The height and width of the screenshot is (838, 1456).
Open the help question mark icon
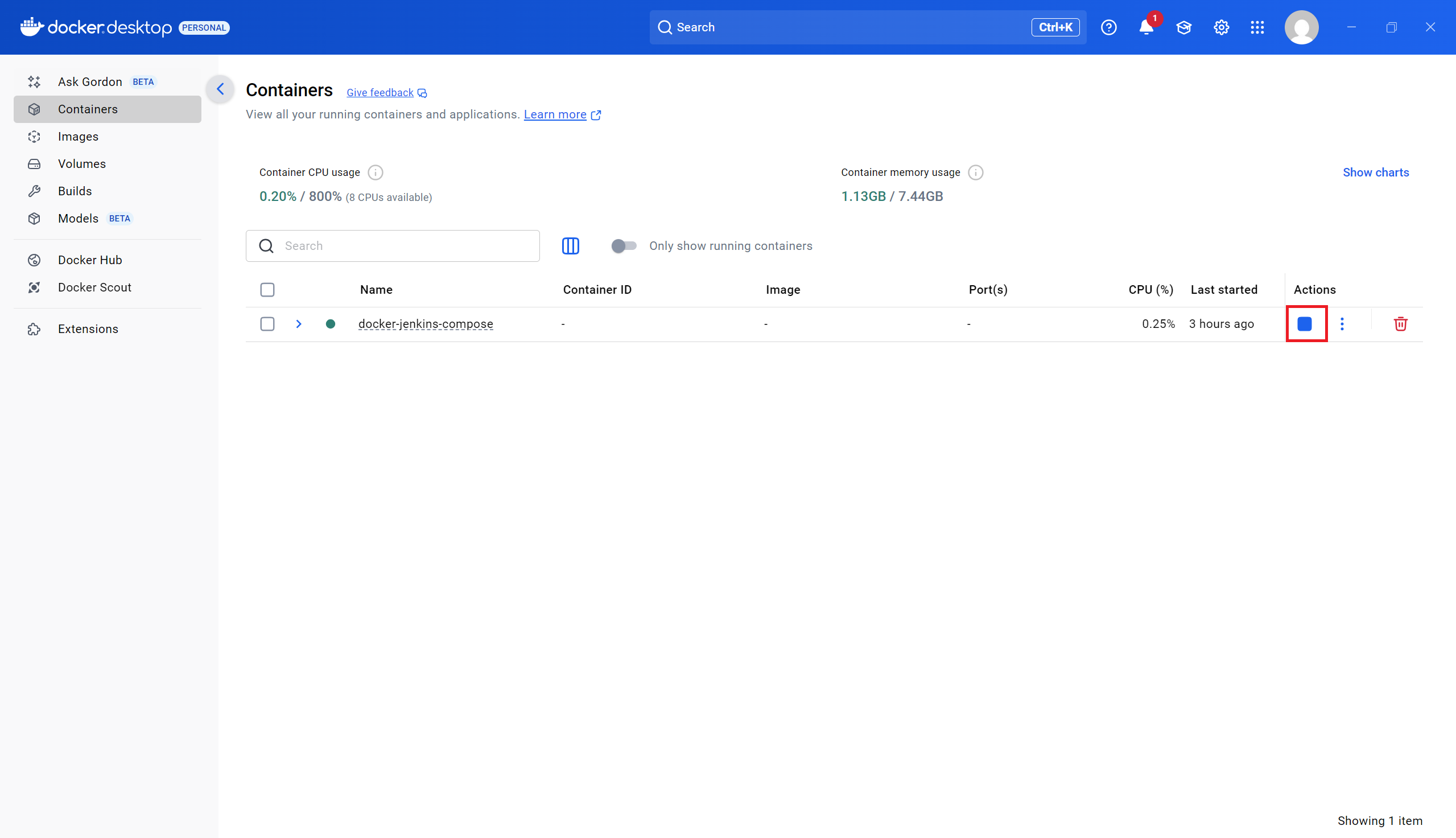tap(1109, 27)
